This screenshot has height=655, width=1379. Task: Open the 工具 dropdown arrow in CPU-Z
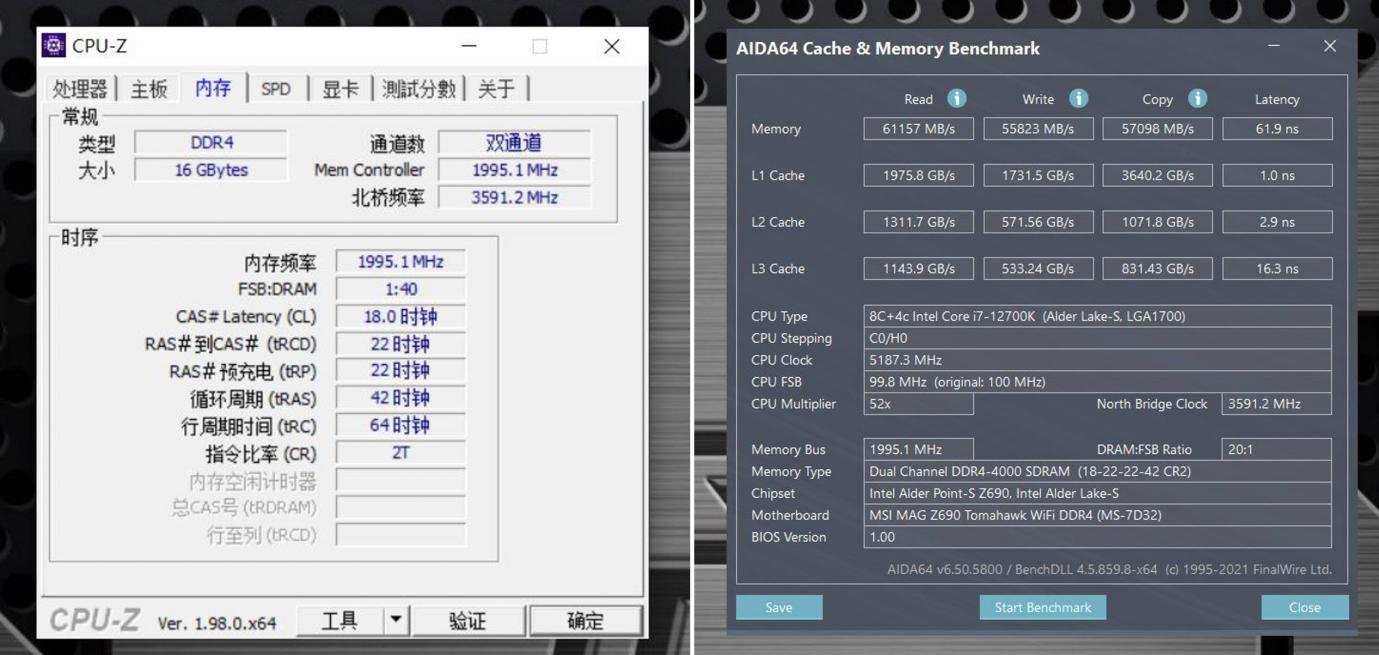(395, 620)
